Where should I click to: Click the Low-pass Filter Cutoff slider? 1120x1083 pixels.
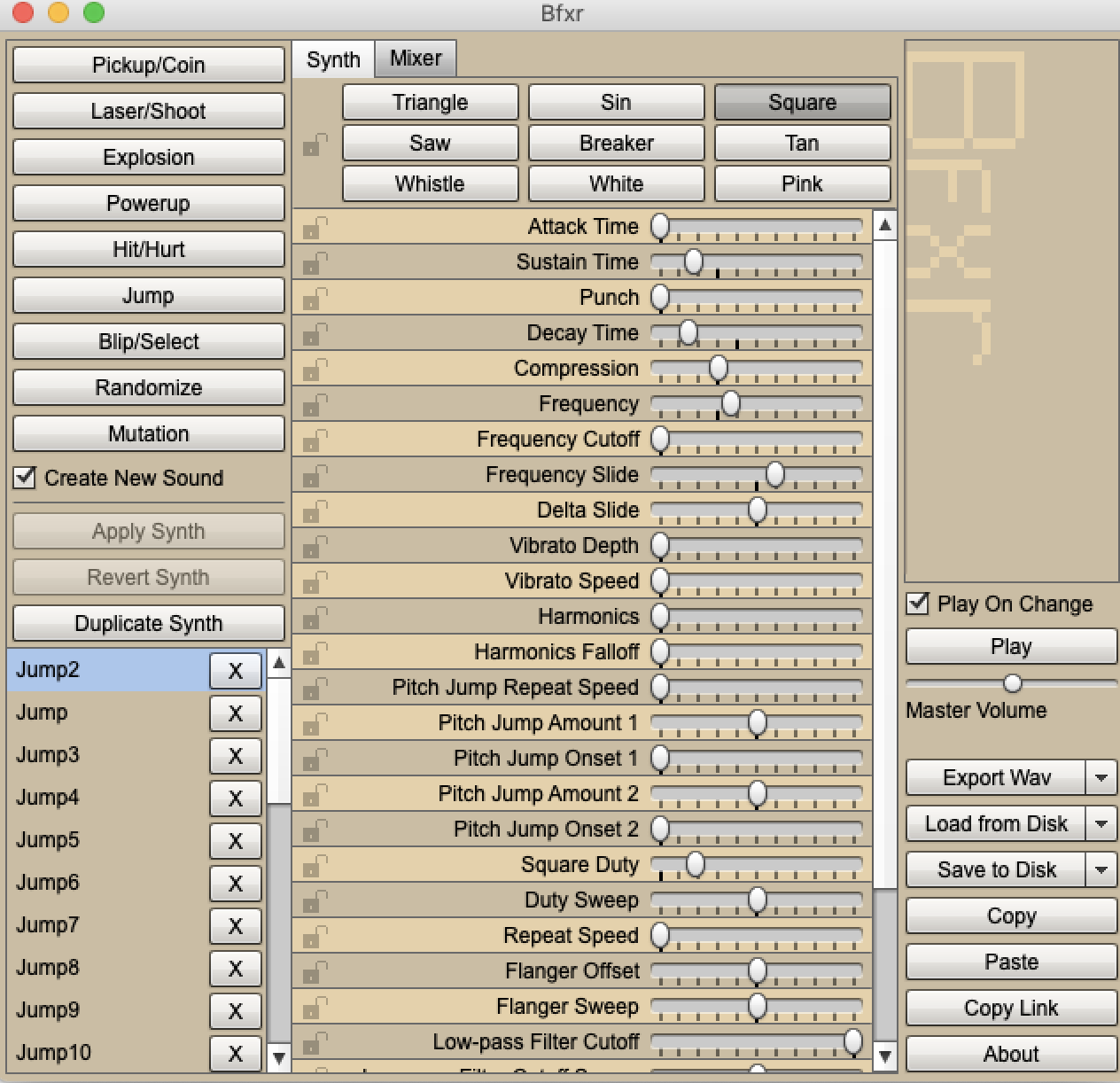pos(758,1042)
